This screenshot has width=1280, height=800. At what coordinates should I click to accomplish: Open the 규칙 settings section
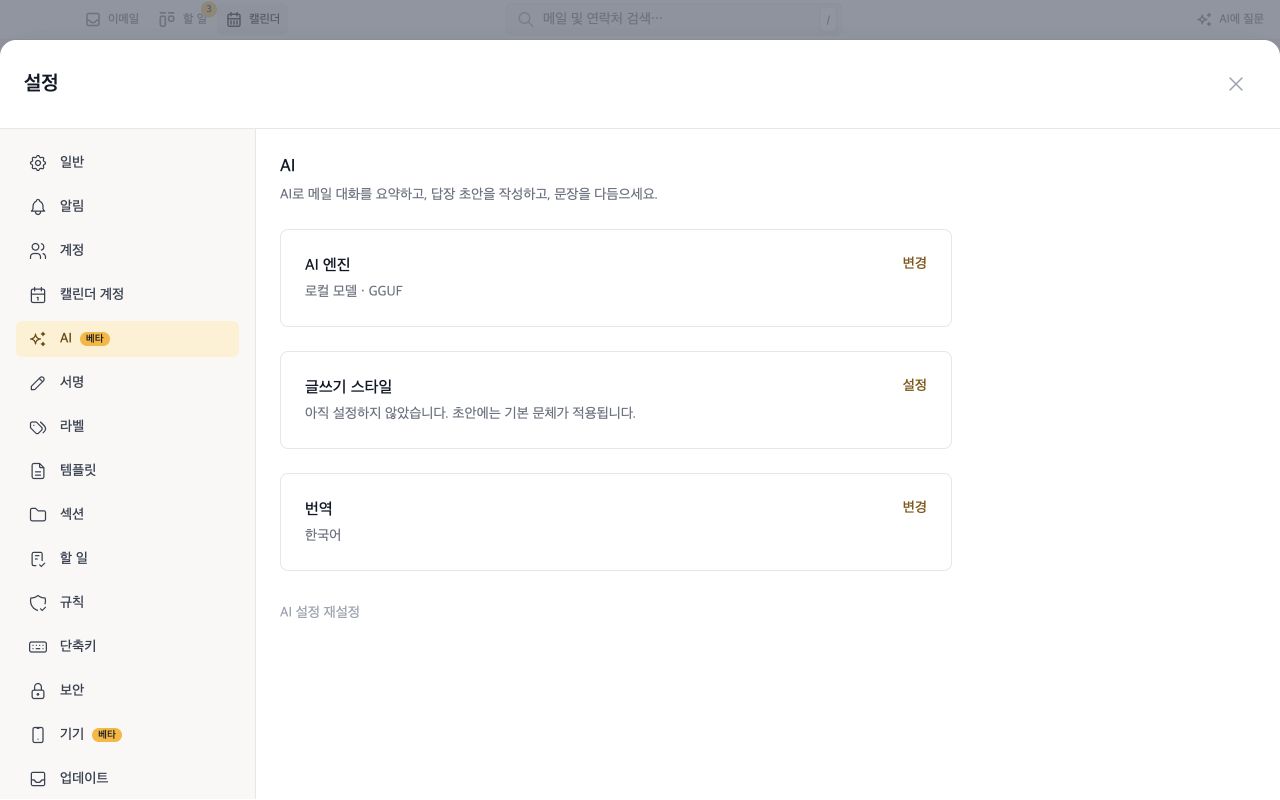(127, 602)
